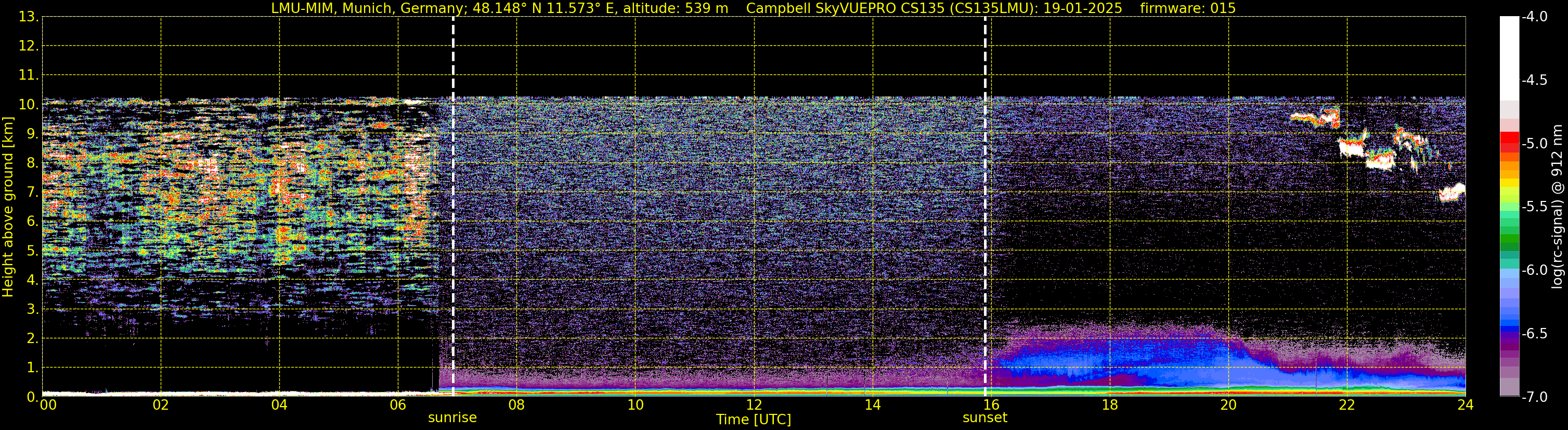1568x430 pixels.
Task: Click the 'log(rc-signal) @ 912 nm' colorbar label
Action: click(1557, 207)
